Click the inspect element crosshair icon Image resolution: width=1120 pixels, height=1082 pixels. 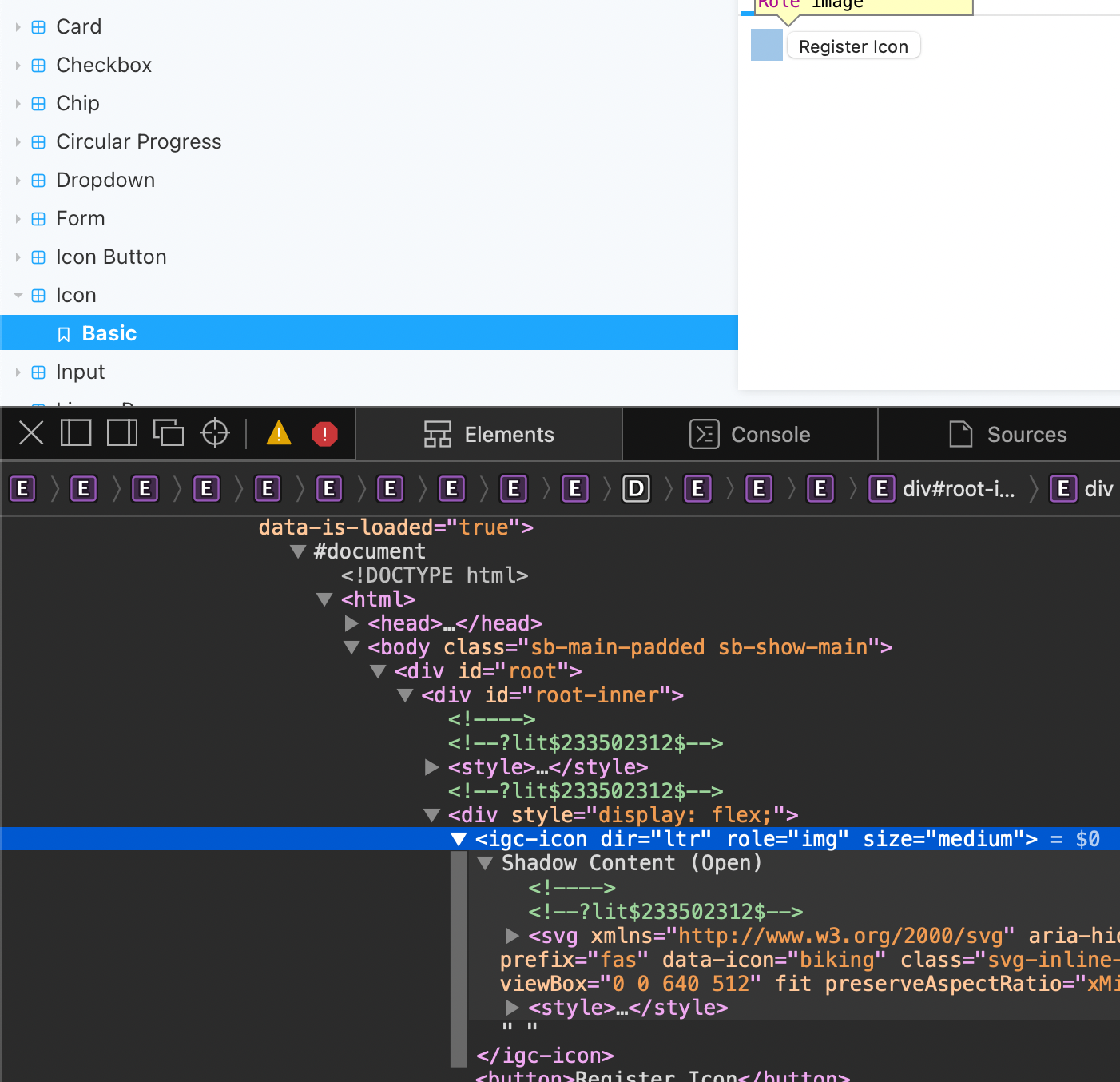click(214, 433)
